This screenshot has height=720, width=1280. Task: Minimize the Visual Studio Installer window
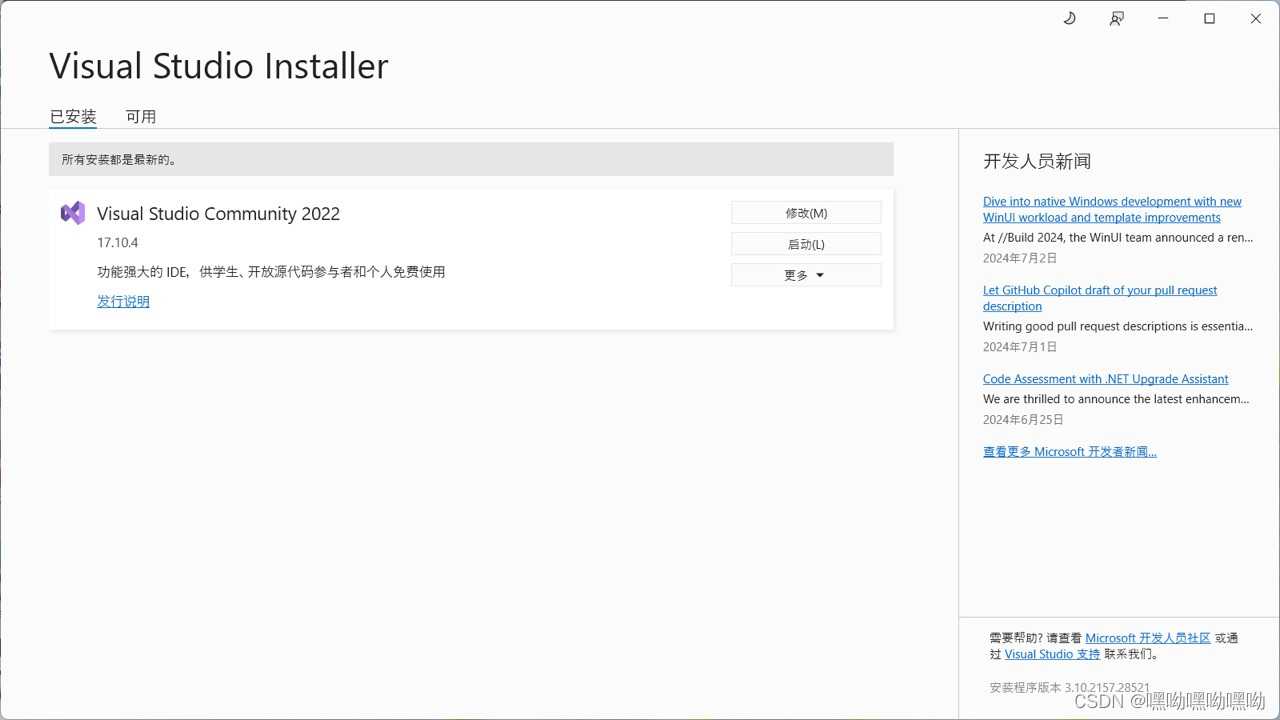pos(1163,18)
